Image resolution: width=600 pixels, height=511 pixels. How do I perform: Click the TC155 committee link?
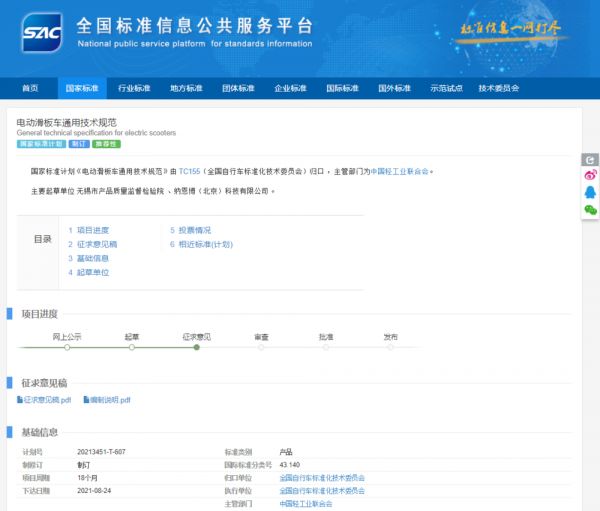point(190,171)
